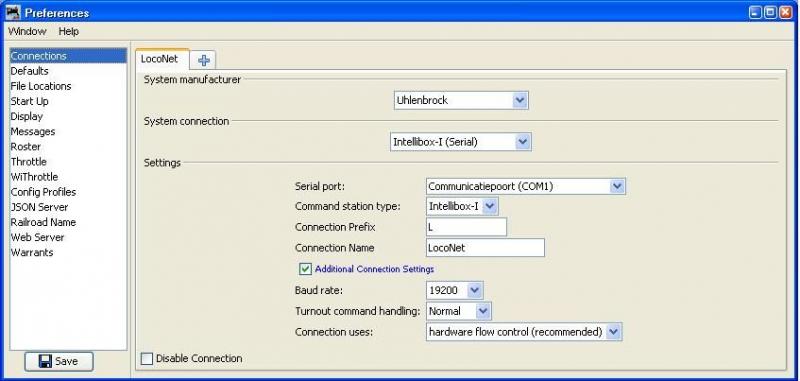The width and height of the screenshot is (800, 381).
Task: Uncheck Additional Connection Settings checkbox
Action: coord(305,269)
